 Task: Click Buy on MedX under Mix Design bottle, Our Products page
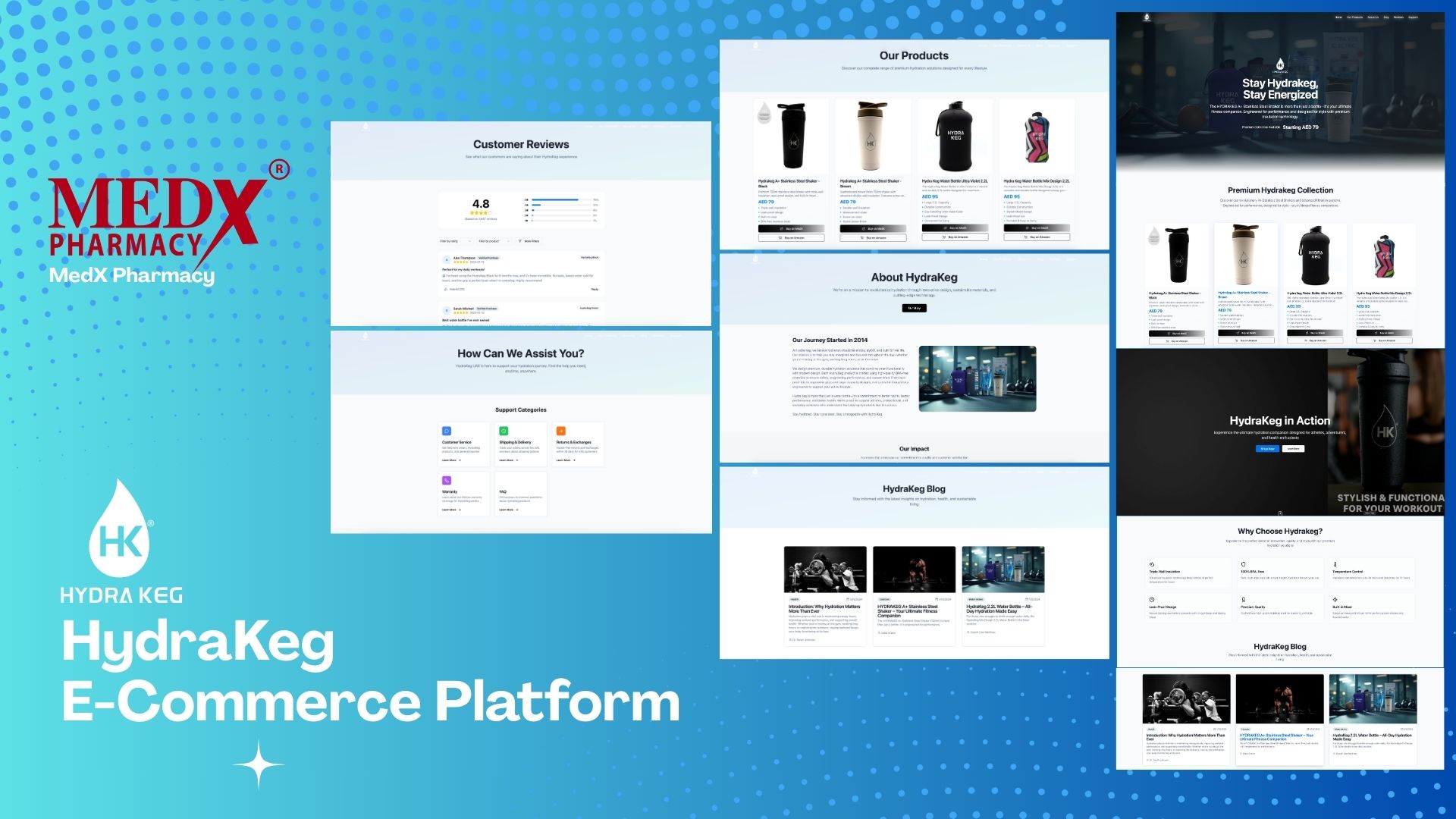pyautogui.click(x=1037, y=227)
